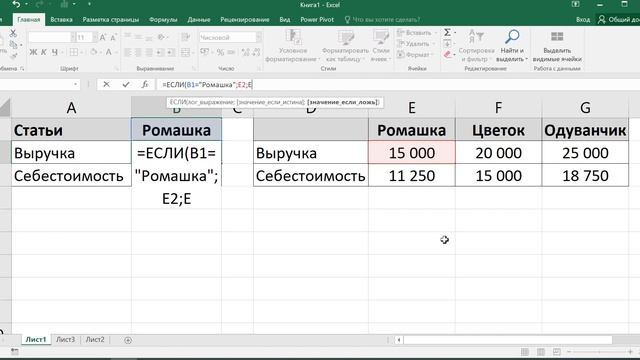Click the Общий доступ share button
Viewport: 640px width, 360px height.
619,20
